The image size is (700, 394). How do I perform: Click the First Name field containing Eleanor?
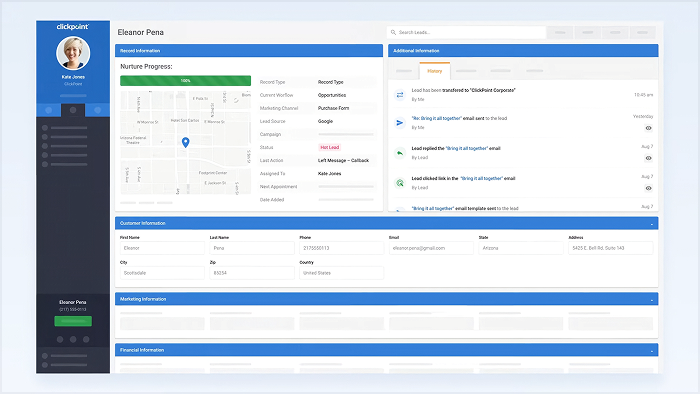pyautogui.click(x=162, y=248)
